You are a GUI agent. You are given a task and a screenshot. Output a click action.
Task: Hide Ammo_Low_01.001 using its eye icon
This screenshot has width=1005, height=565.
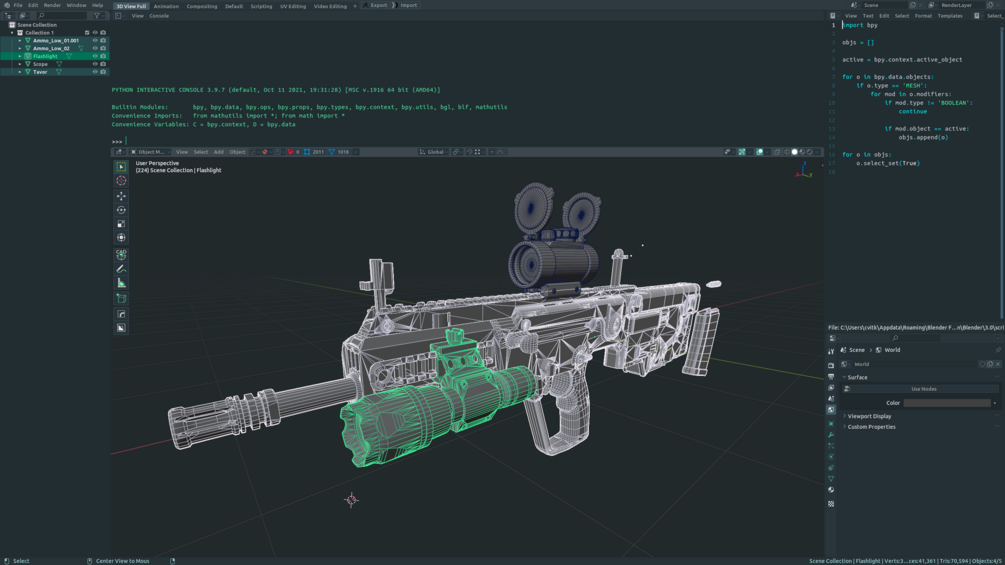click(95, 40)
